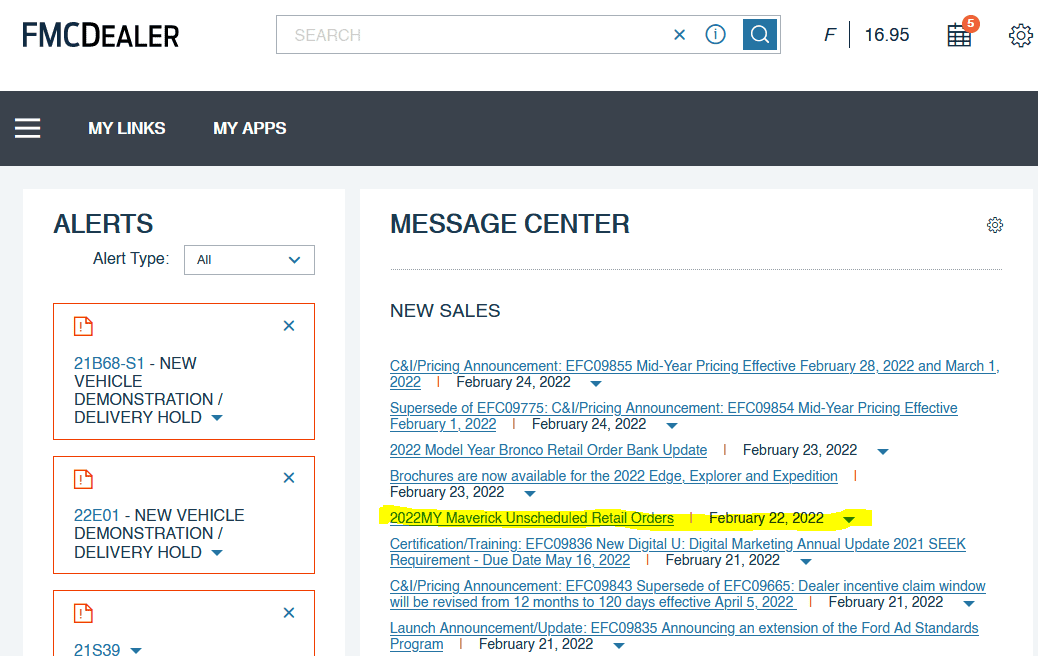1038x656 pixels.
Task: Open the MY LINKS menu
Action: point(127,128)
